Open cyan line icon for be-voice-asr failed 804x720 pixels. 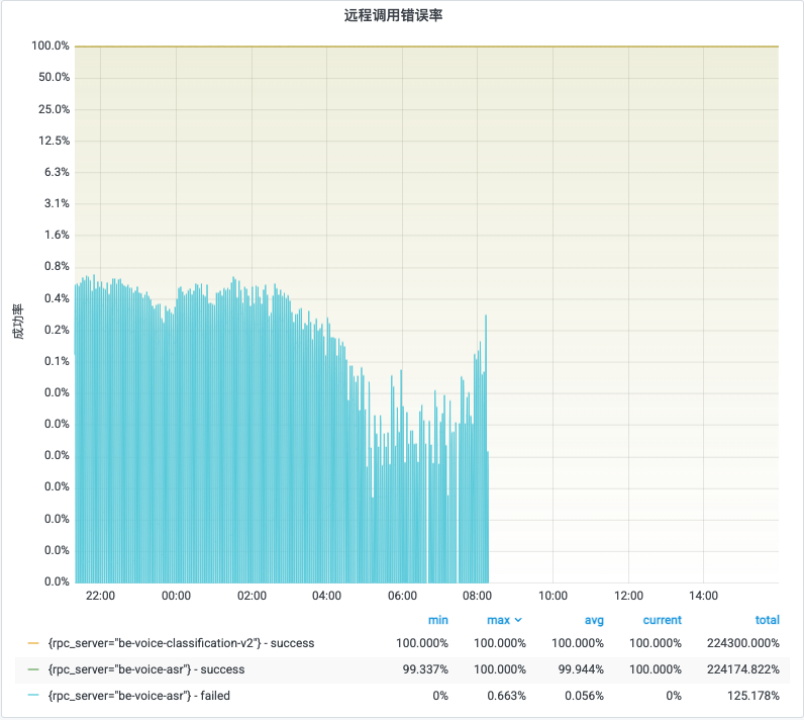click(34, 695)
